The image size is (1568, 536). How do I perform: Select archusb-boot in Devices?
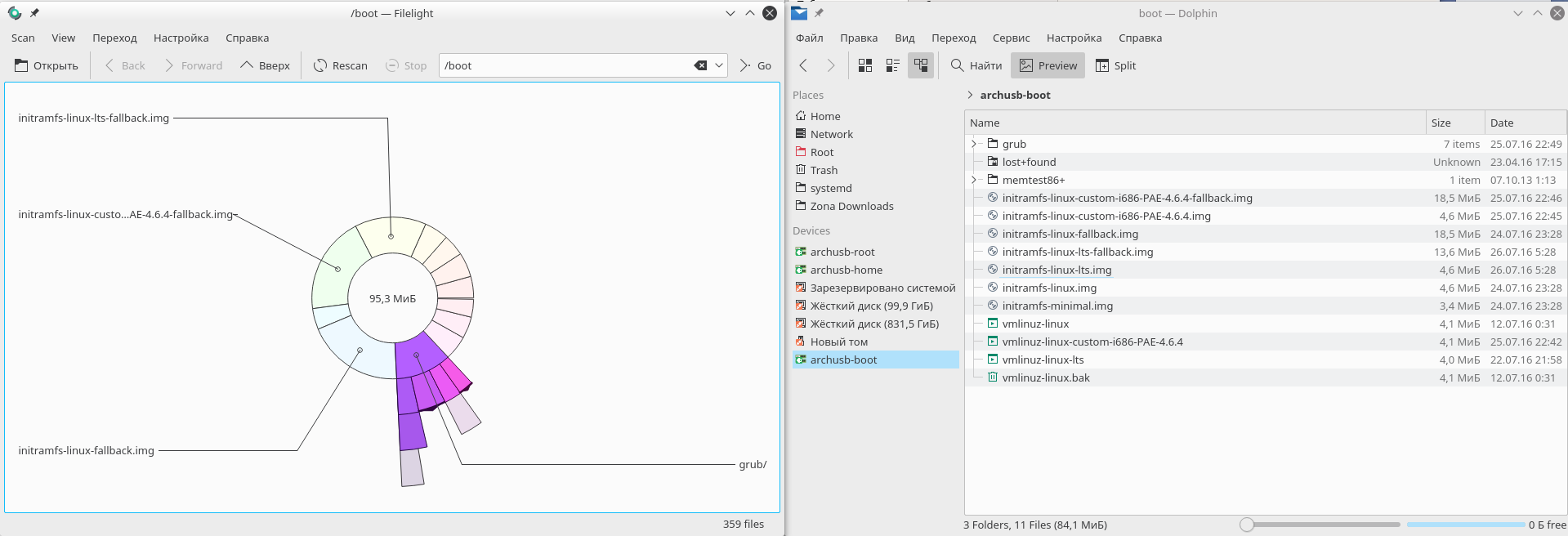click(875, 360)
